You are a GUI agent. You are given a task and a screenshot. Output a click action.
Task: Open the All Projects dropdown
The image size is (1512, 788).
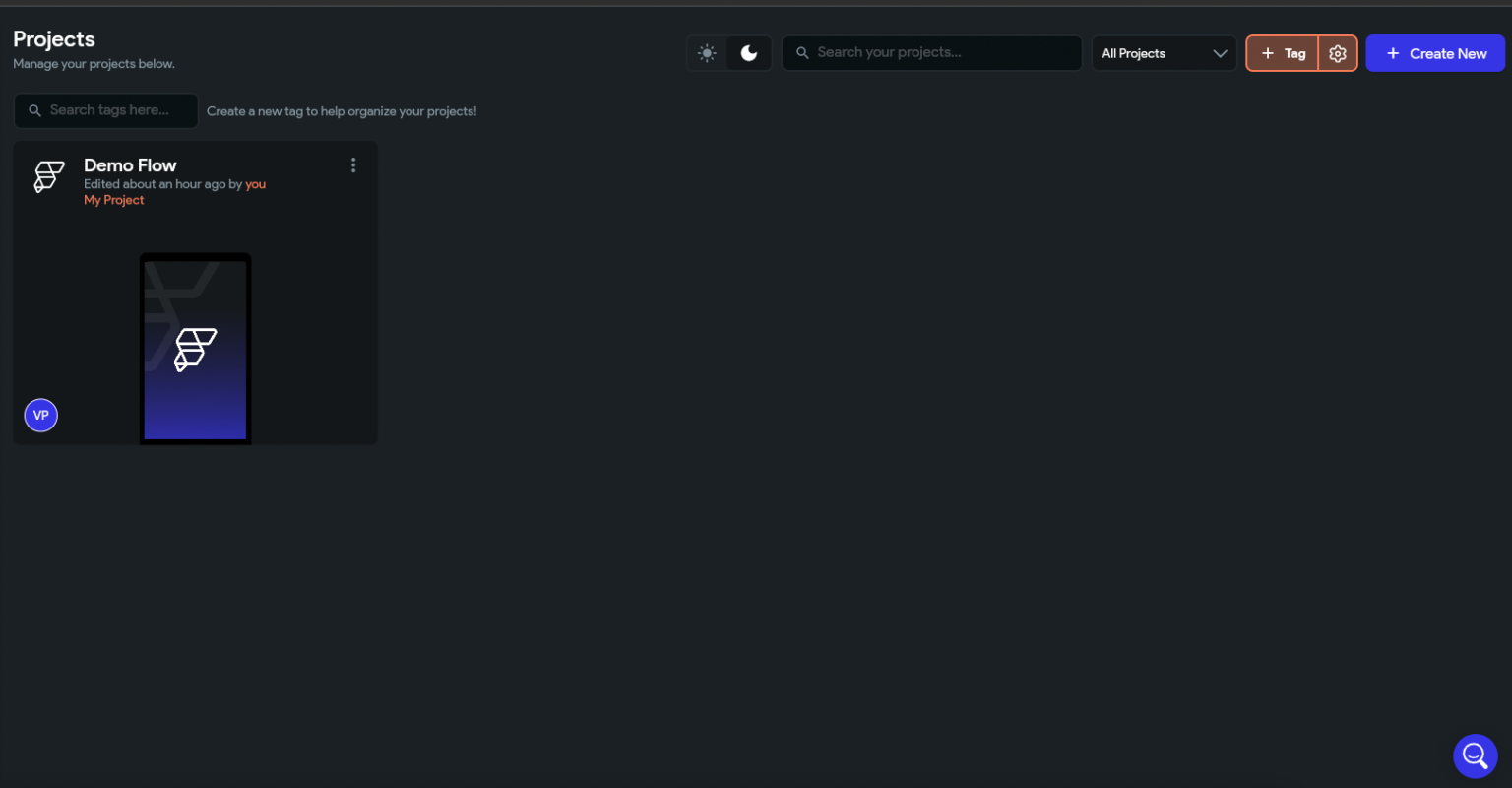[1164, 53]
